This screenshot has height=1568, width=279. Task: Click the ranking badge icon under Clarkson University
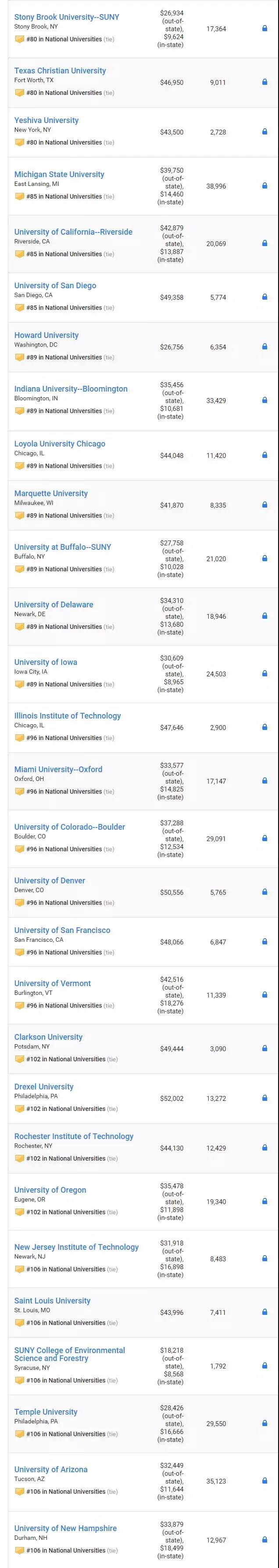click(19, 1059)
